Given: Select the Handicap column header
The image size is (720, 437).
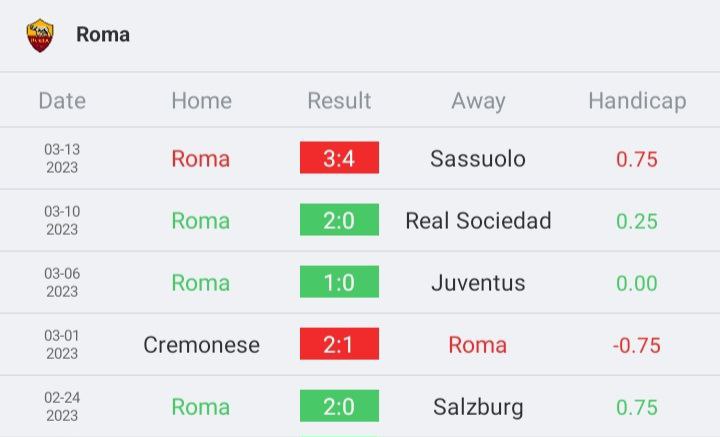Looking at the screenshot, I should 637,101.
